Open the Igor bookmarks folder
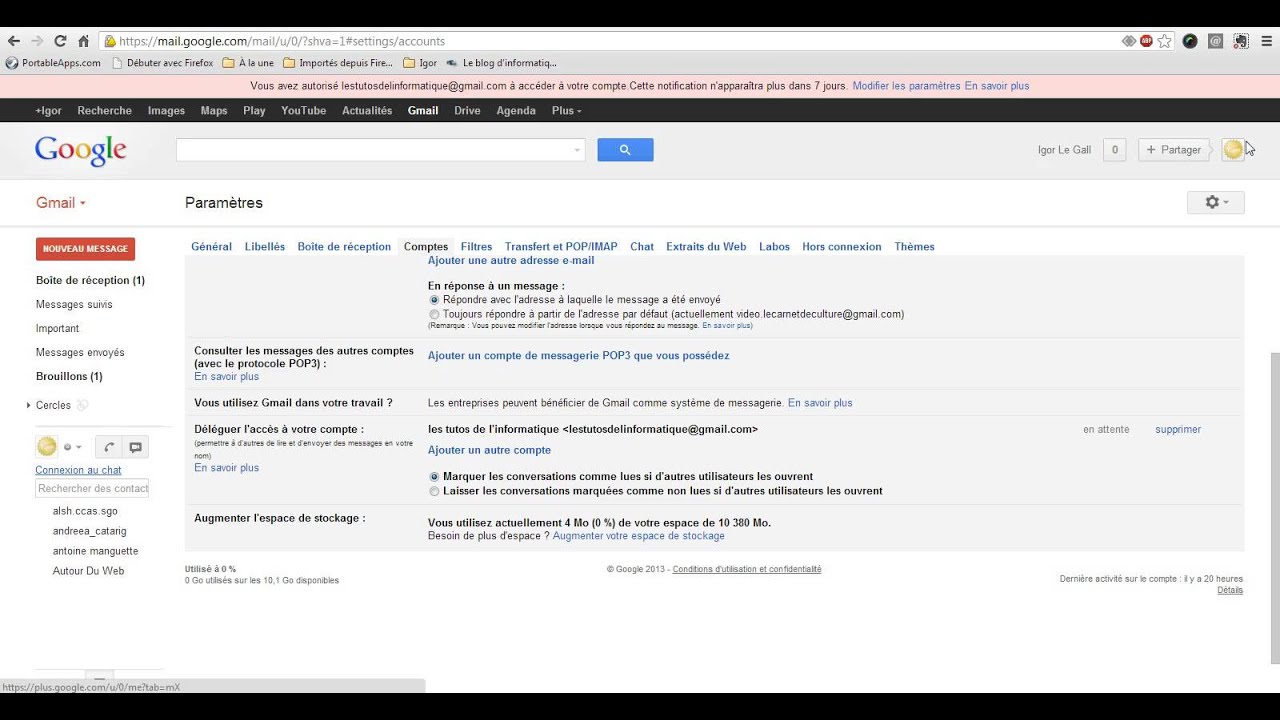Image resolution: width=1280 pixels, height=720 pixels. [x=420, y=63]
